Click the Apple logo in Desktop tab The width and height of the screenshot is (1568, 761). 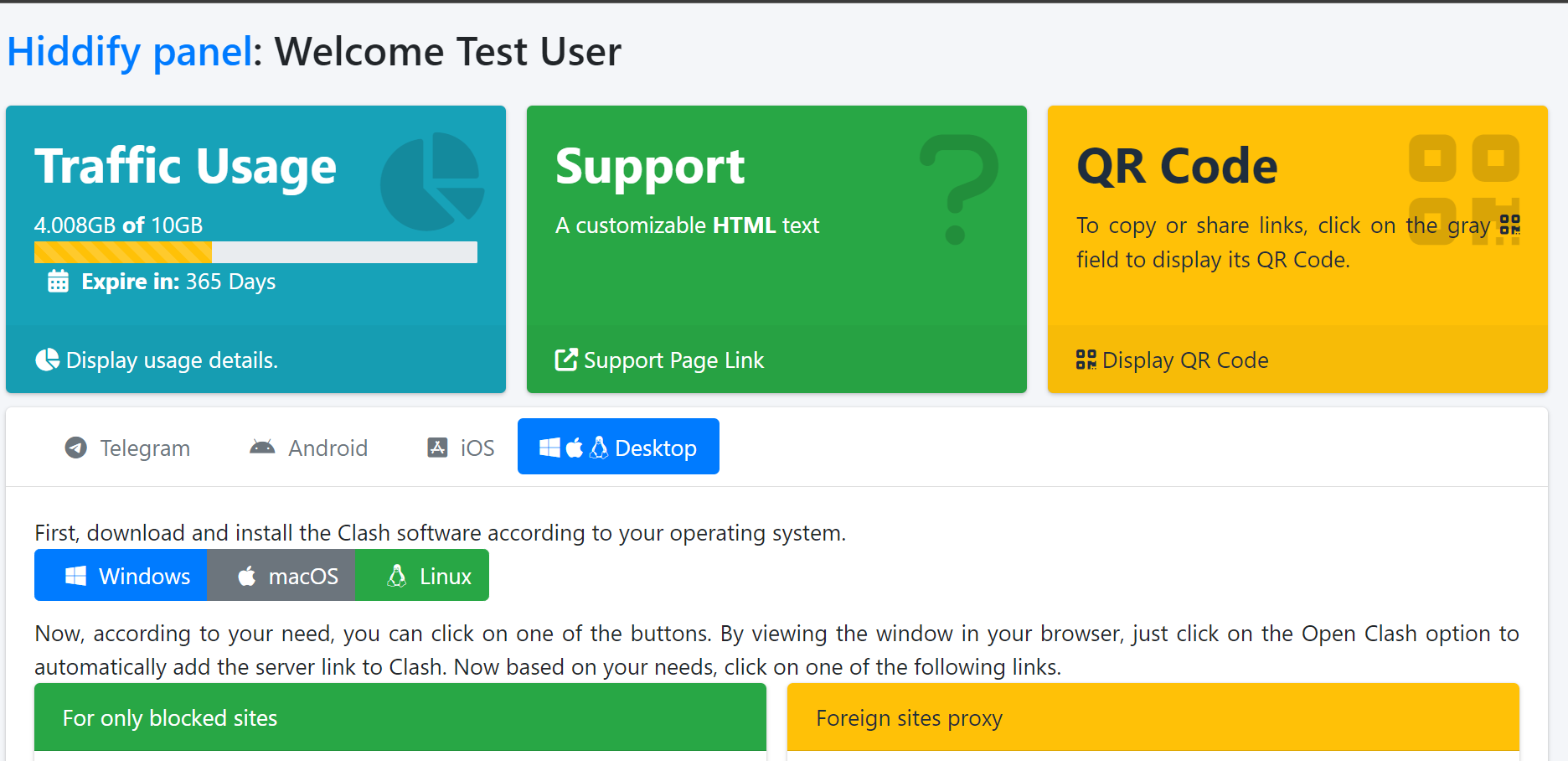(x=575, y=448)
